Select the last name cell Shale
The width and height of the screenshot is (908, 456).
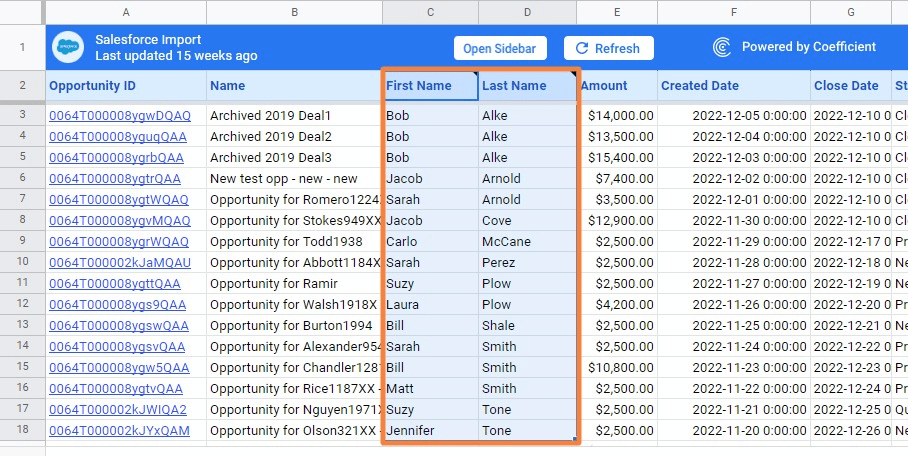tap(527, 325)
